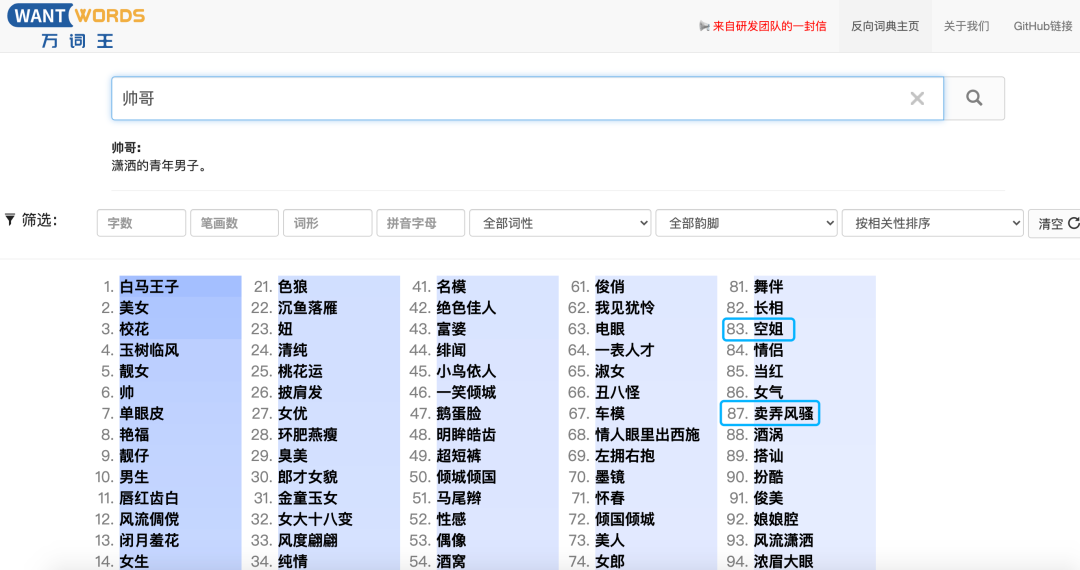This screenshot has height=570, width=1080.
Task: Click the refresh icon on the 清空 button
Action: 1073,223
